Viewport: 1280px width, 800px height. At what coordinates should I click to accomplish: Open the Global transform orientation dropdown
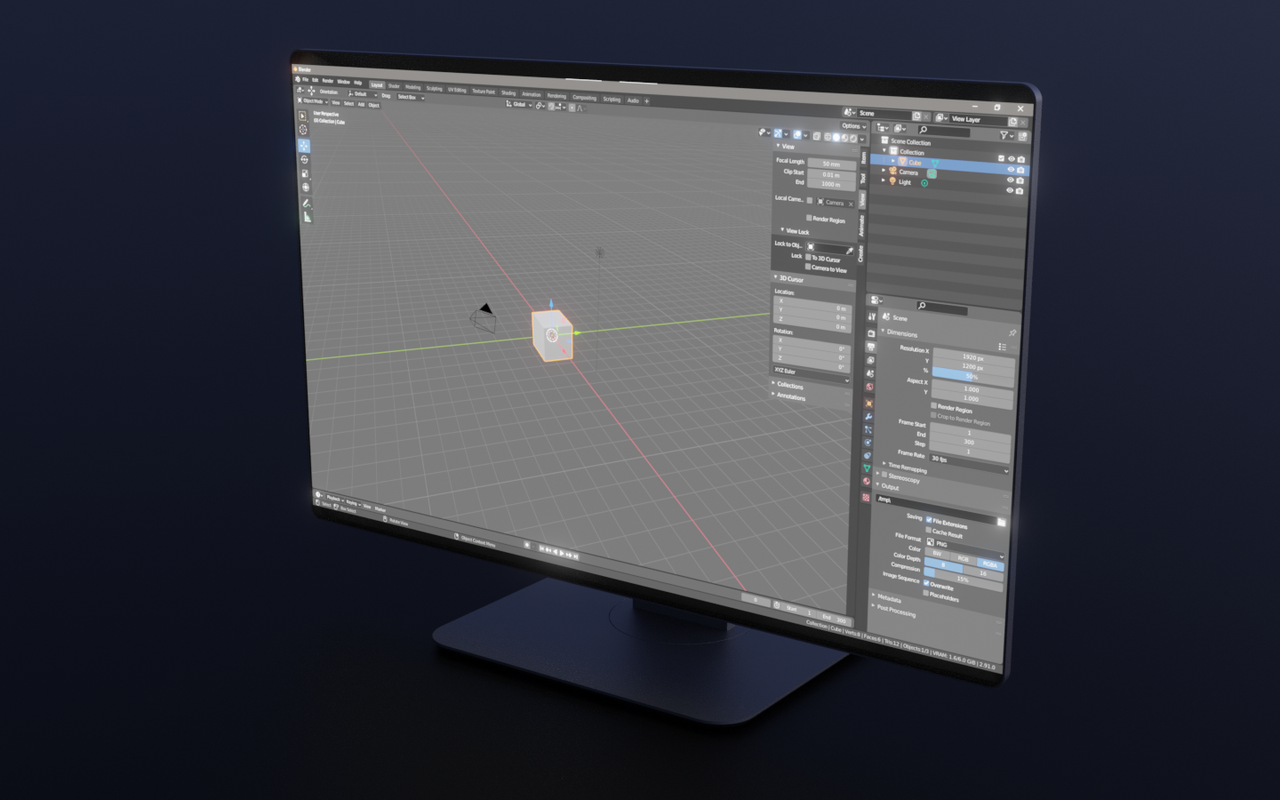(x=519, y=104)
